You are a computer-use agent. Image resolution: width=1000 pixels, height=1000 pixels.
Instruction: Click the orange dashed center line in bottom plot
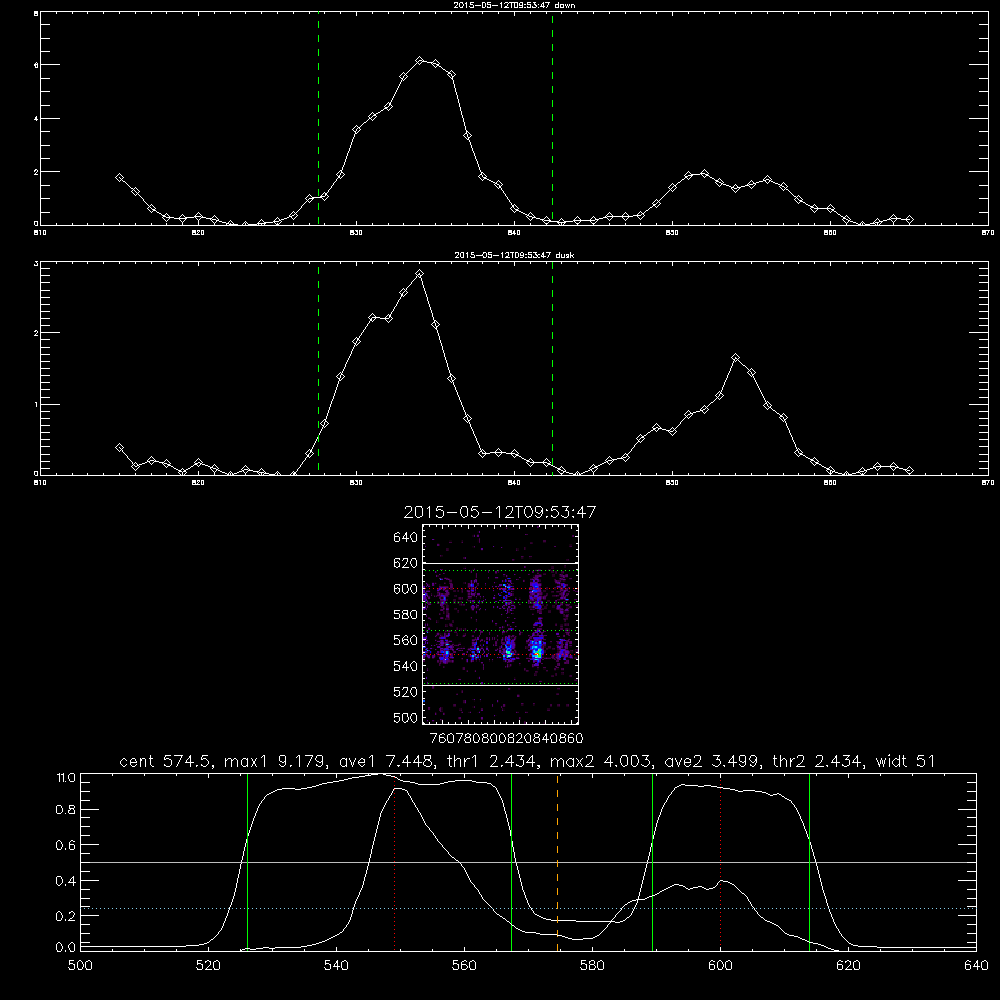(x=557, y=862)
